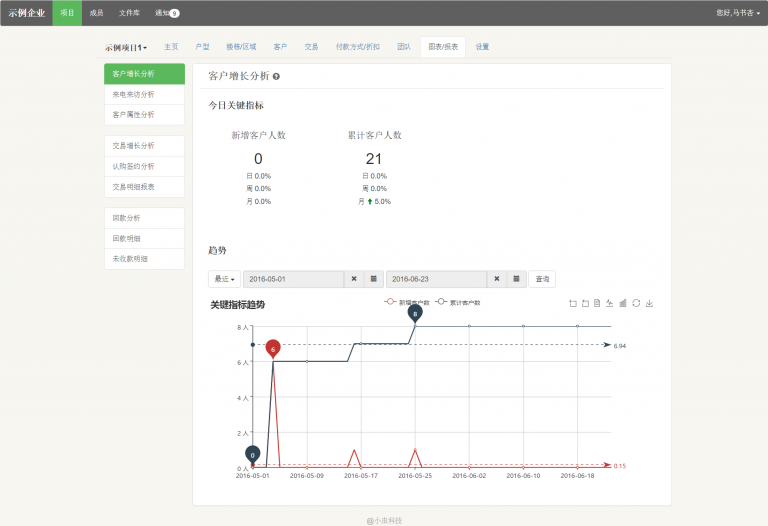Toggle the 新增客户数 legend series

406,302
